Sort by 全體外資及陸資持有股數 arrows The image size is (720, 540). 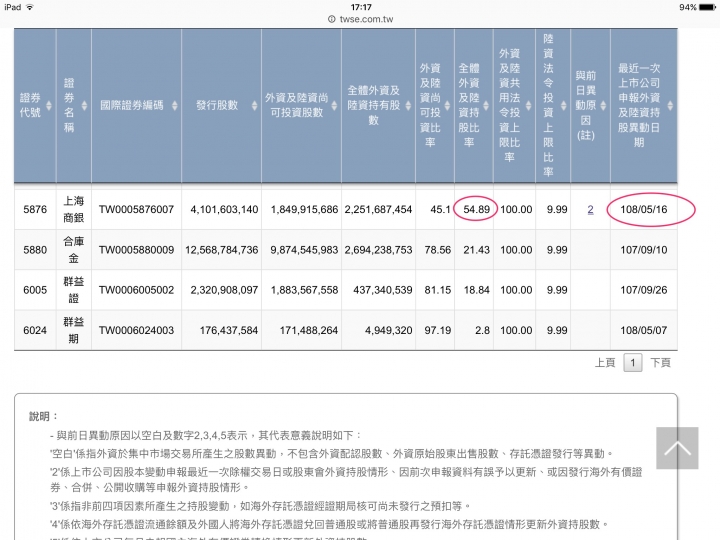(x=408, y=105)
